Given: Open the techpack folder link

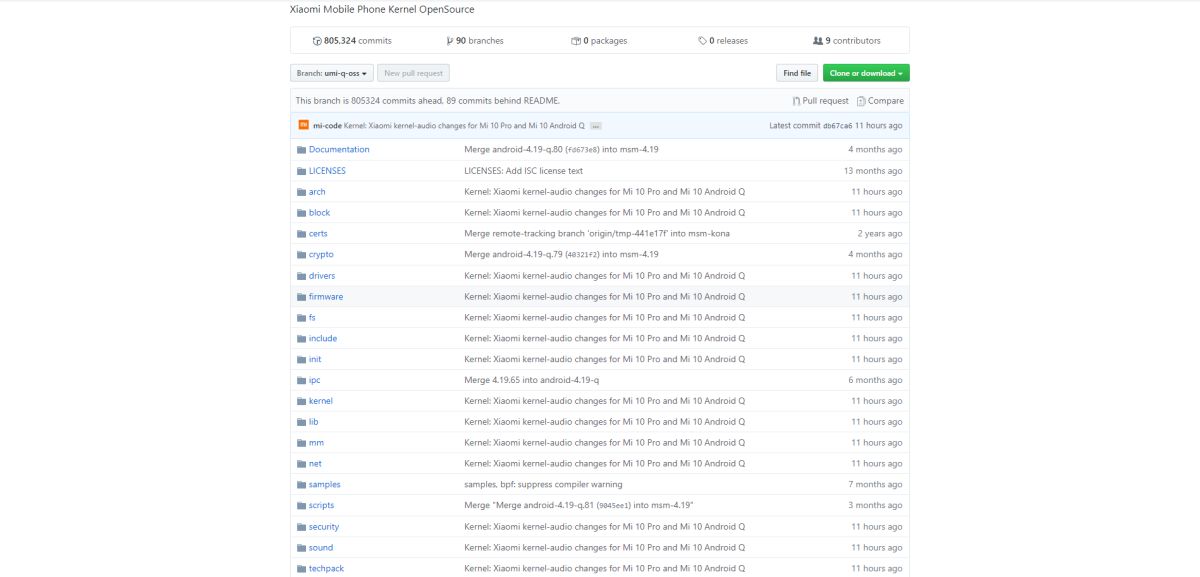Looking at the screenshot, I should [x=326, y=570].
